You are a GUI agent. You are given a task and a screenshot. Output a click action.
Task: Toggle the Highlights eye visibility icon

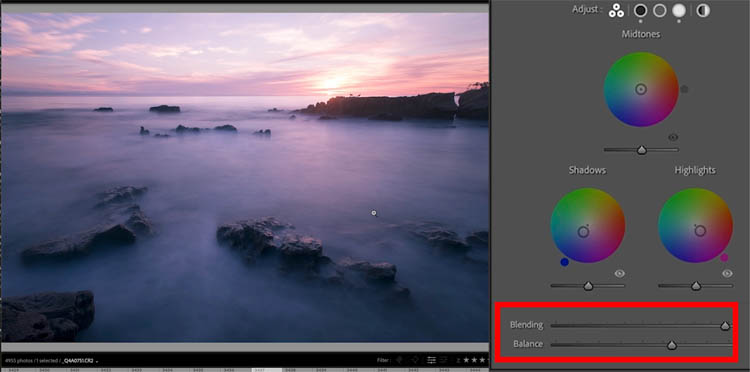[727, 274]
